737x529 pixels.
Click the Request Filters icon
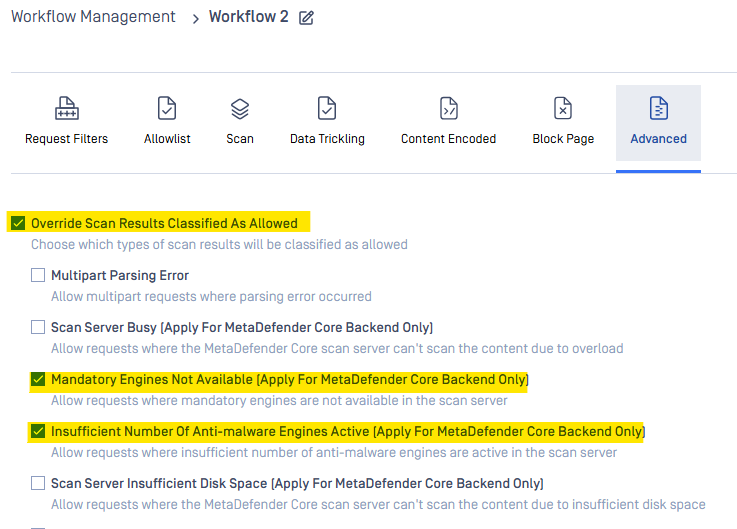pyautogui.click(x=67, y=108)
